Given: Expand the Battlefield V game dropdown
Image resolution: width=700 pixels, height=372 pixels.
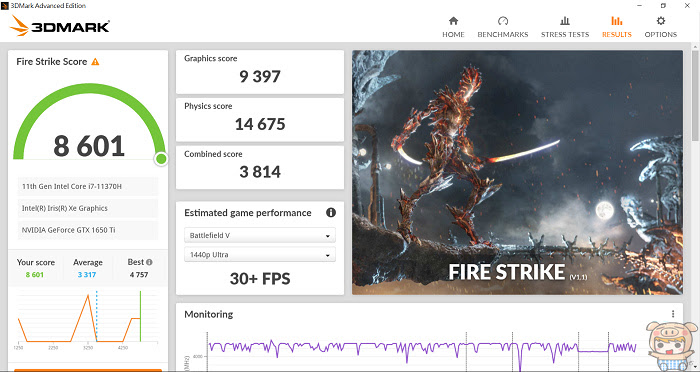Looking at the screenshot, I should coord(260,235).
